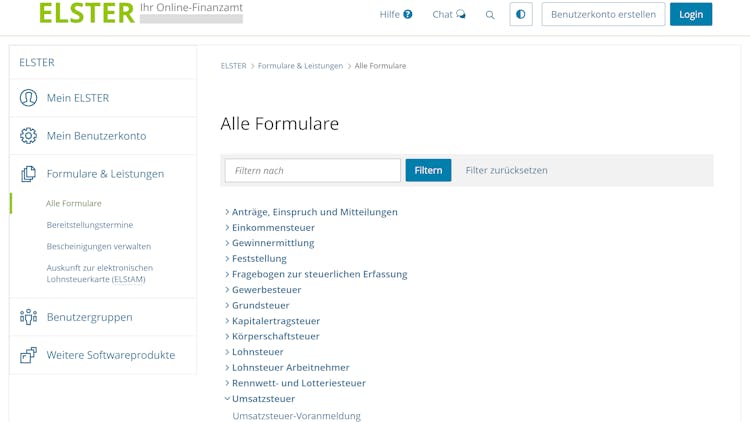Open the Hilfe question mark icon
Viewport: 750px width, 422px height.
click(x=408, y=14)
